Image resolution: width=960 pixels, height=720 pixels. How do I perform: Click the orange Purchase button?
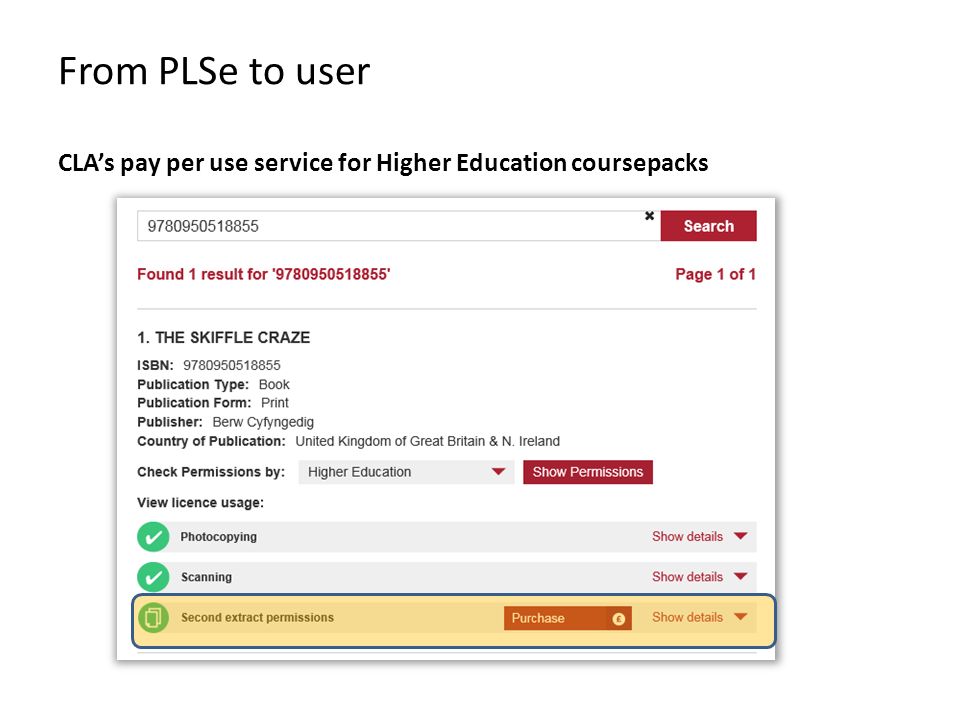[x=568, y=618]
